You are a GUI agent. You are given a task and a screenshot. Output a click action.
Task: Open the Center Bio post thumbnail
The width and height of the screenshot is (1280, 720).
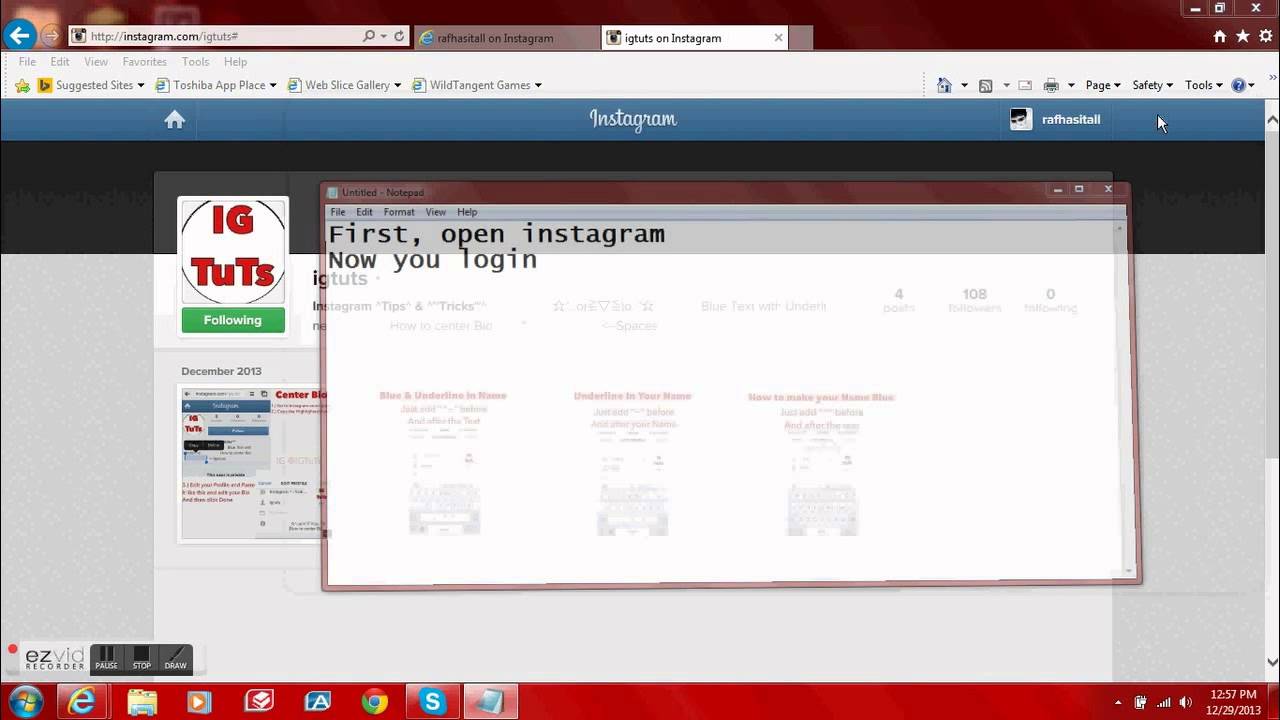point(253,465)
